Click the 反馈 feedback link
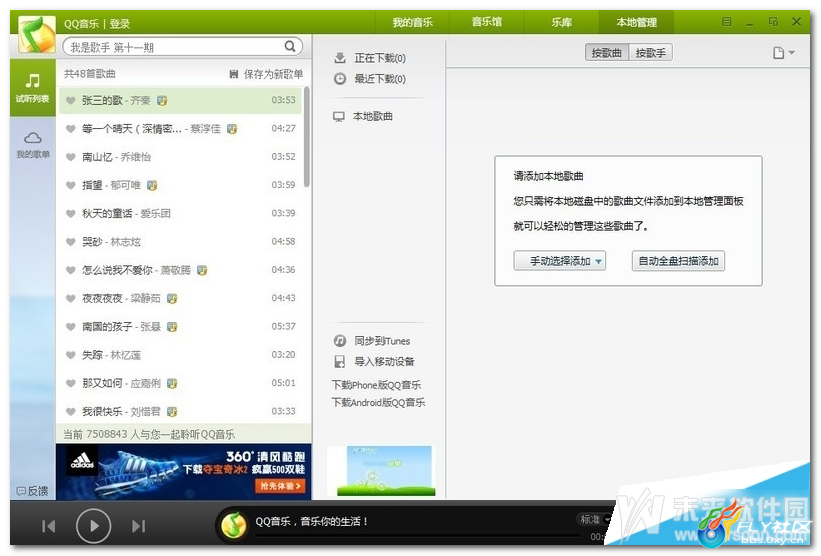This screenshot has height=556, width=821. tap(32, 491)
